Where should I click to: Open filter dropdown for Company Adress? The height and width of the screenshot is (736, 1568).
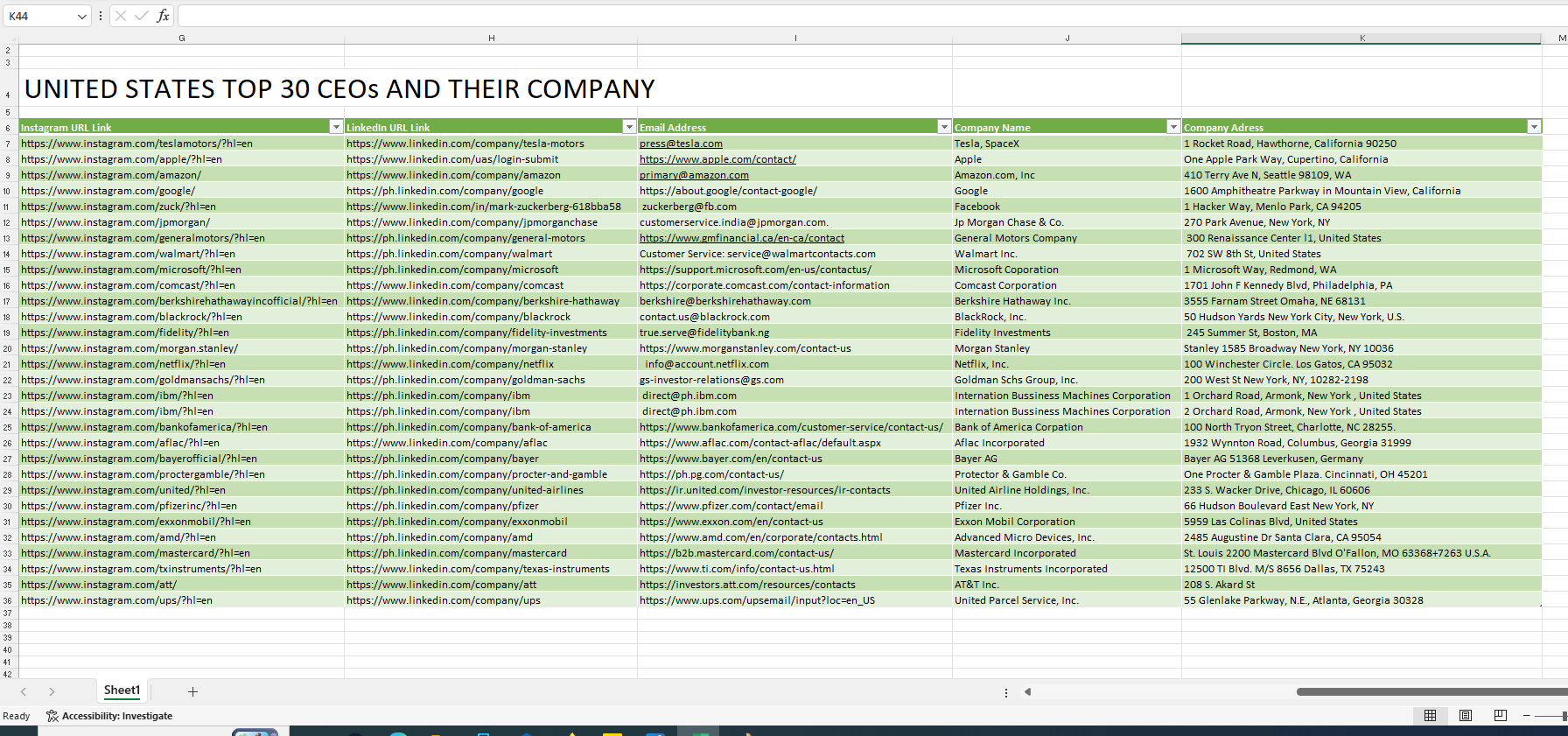coord(1533,127)
